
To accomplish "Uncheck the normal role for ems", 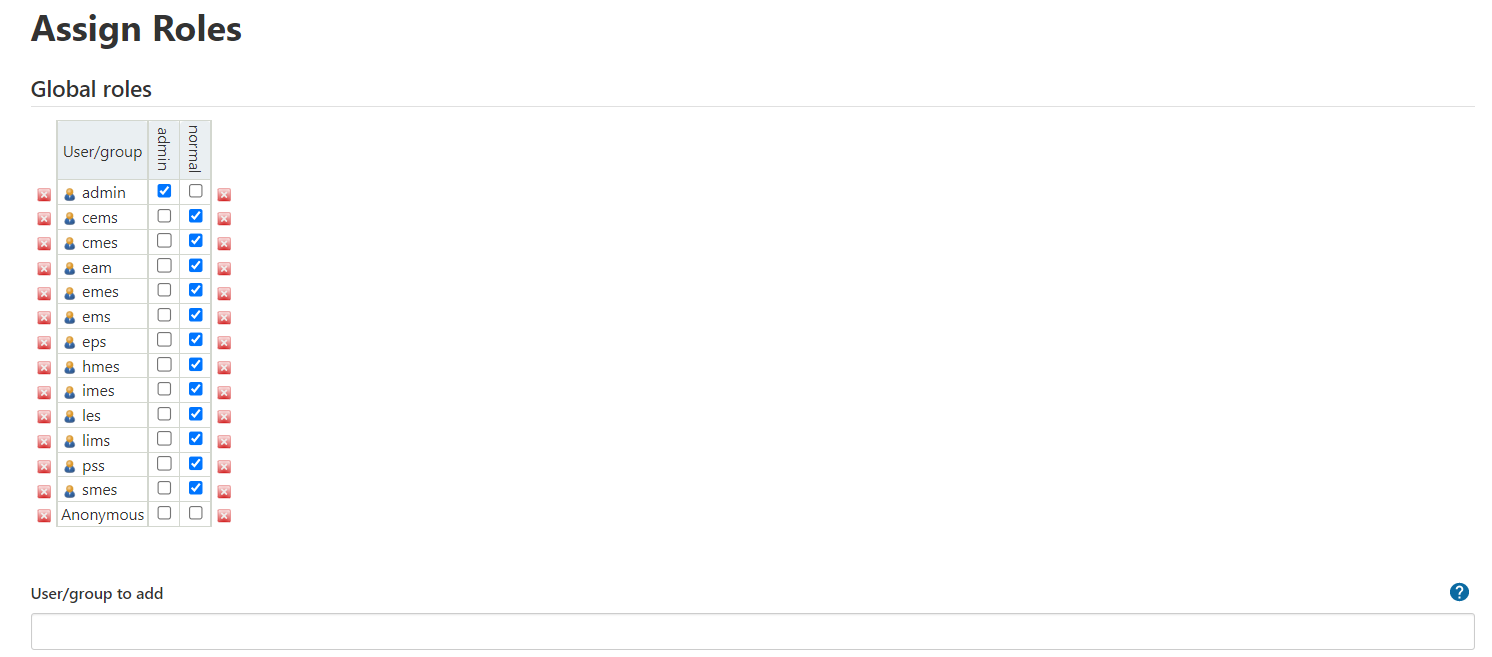I will (196, 315).
